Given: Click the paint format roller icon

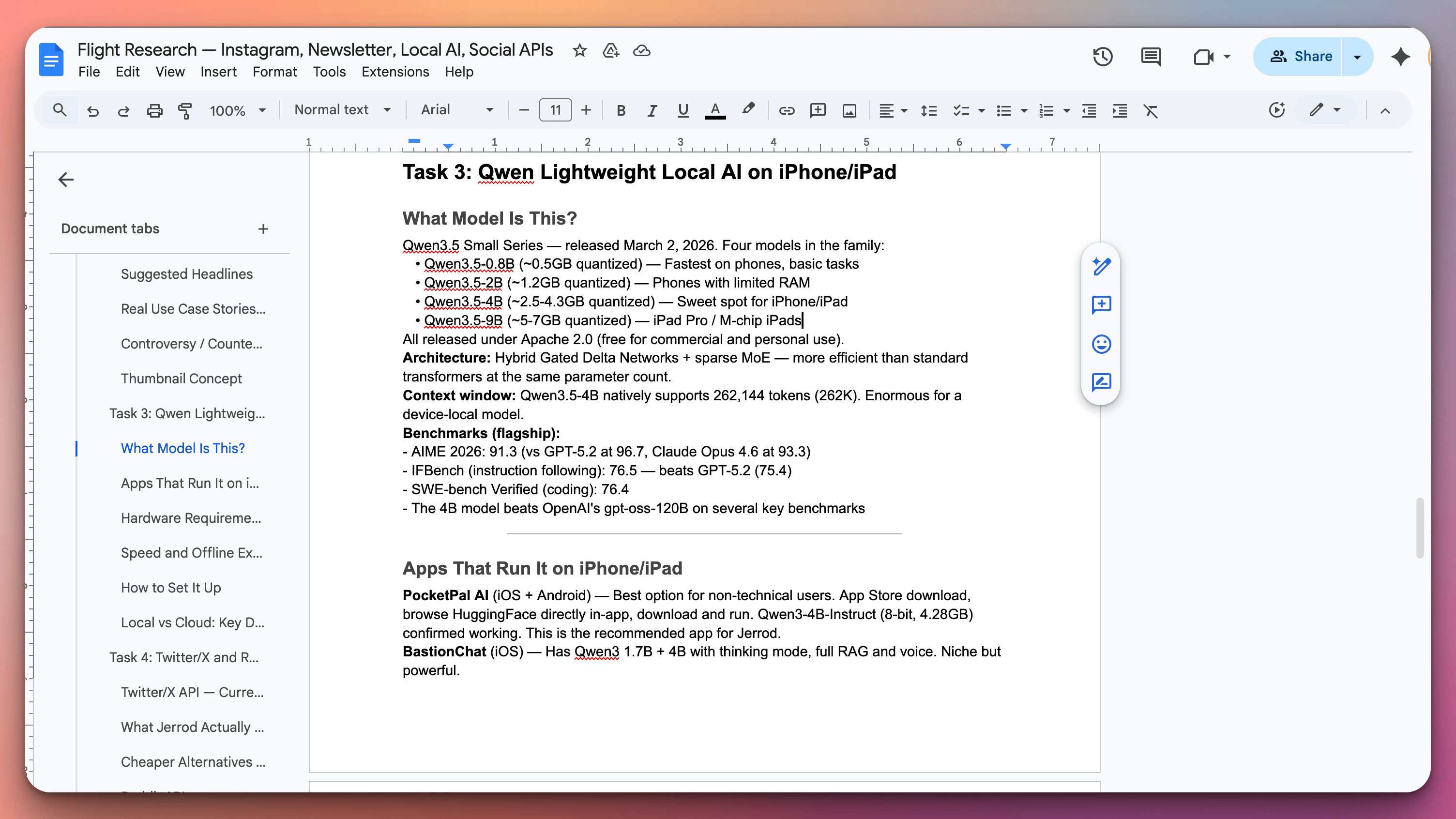Looking at the screenshot, I should 185,110.
